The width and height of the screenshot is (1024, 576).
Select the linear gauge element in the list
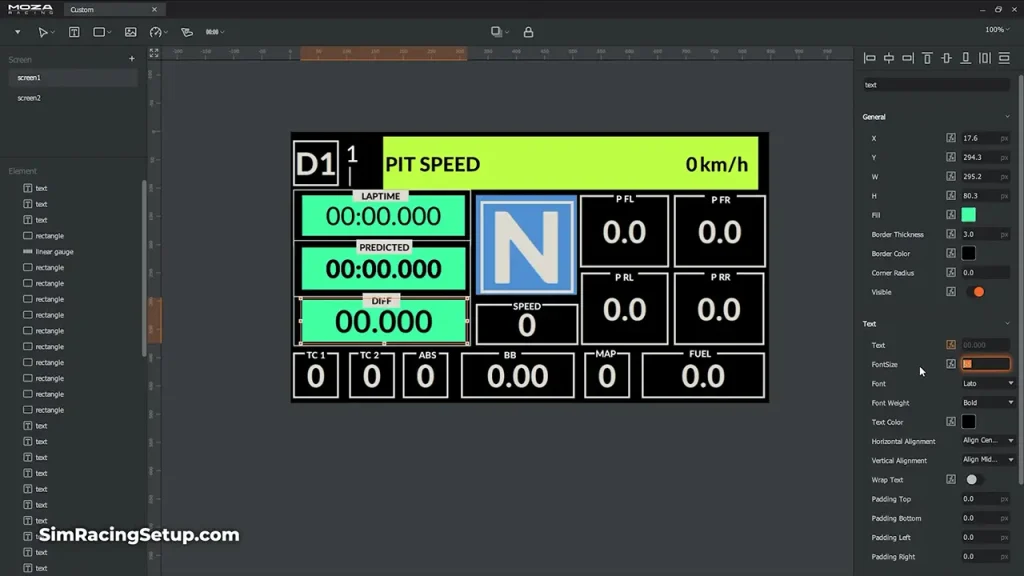pyautogui.click(x=55, y=252)
